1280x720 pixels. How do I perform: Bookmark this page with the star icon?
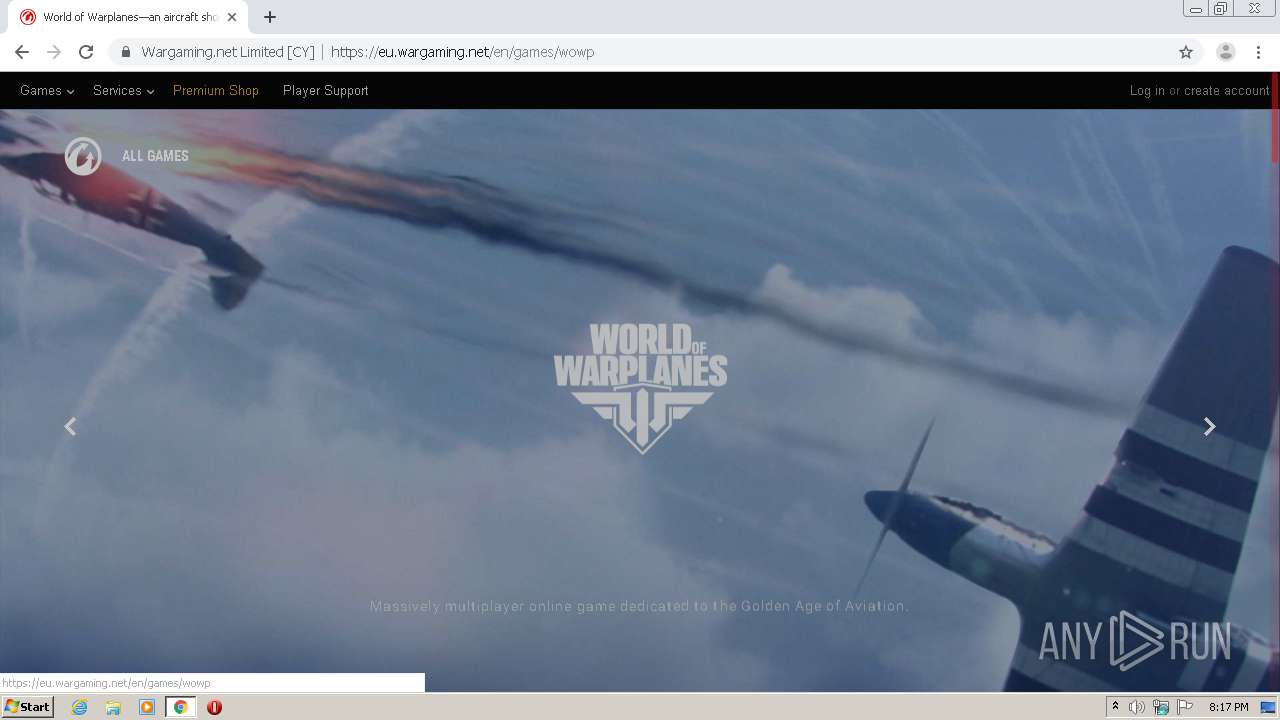coord(1186,52)
